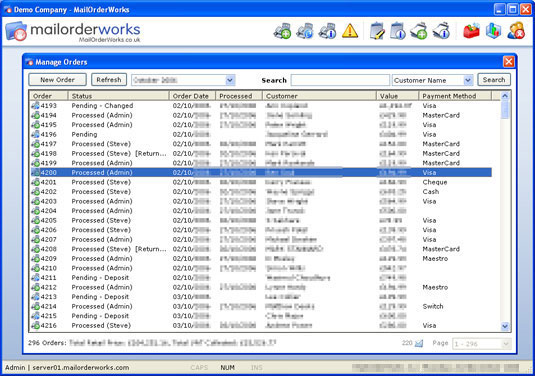Sort by the Customer column header
This screenshot has height=376, width=535.
(x=319, y=96)
